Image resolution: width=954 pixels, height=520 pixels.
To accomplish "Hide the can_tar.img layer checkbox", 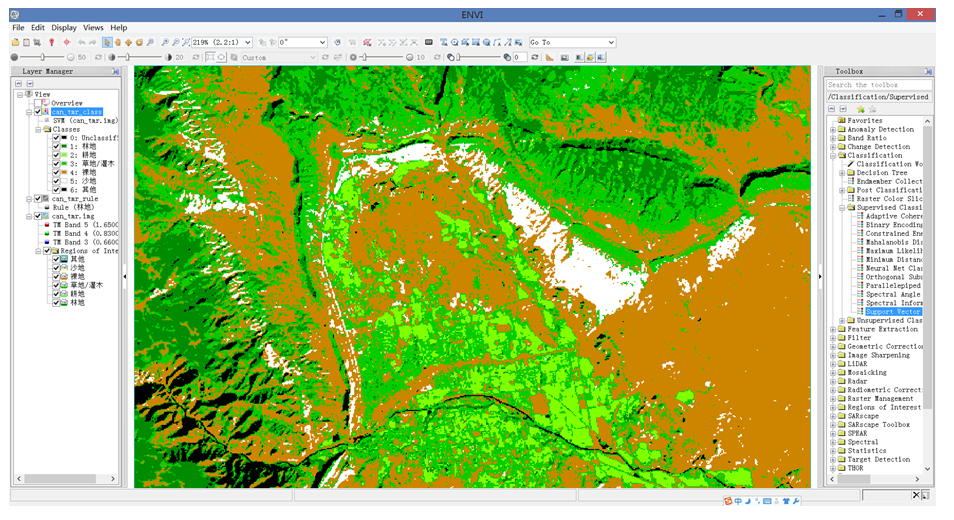I will (38, 216).
